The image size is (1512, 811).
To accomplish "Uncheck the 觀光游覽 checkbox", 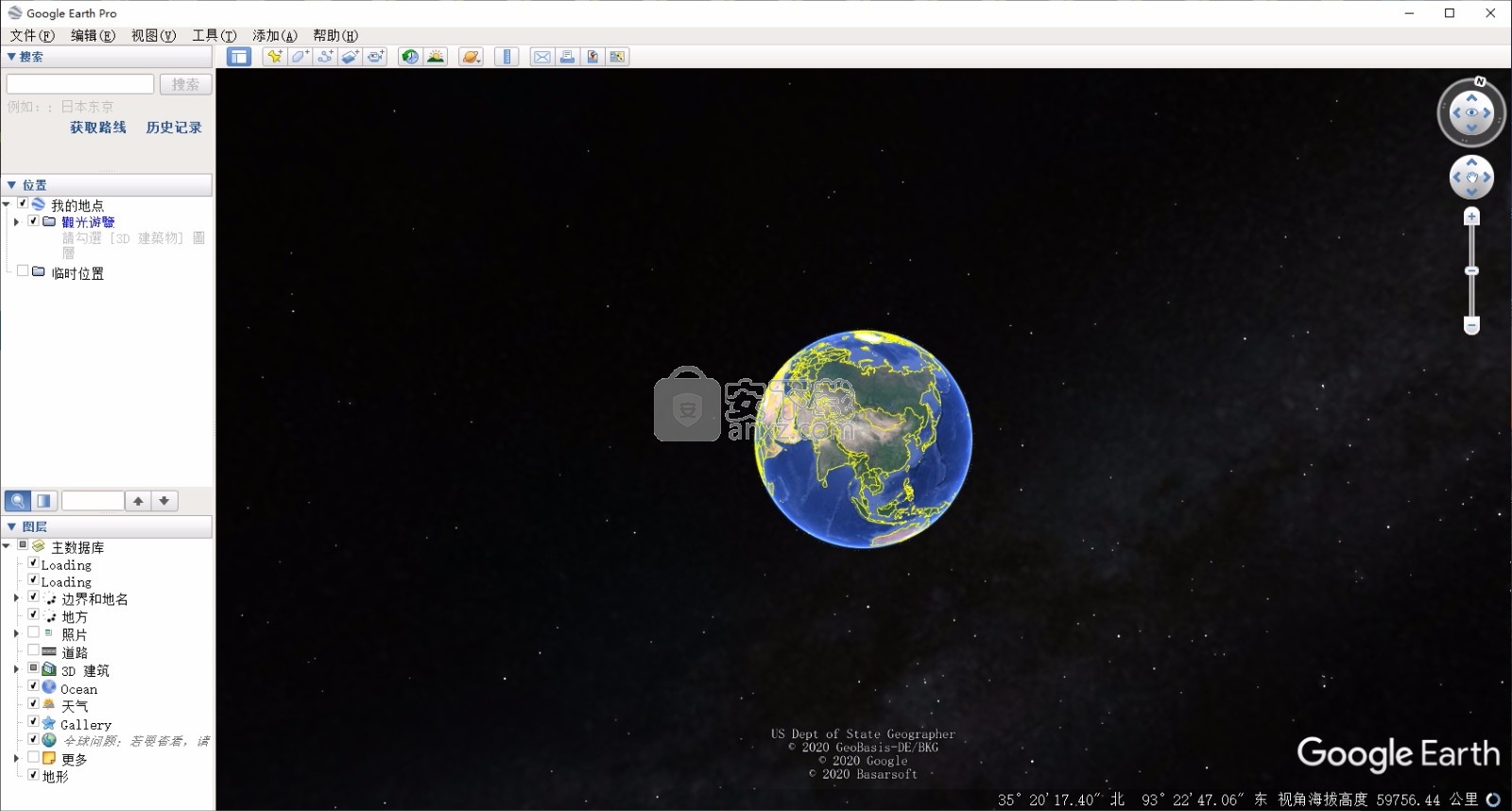I will click(33, 220).
